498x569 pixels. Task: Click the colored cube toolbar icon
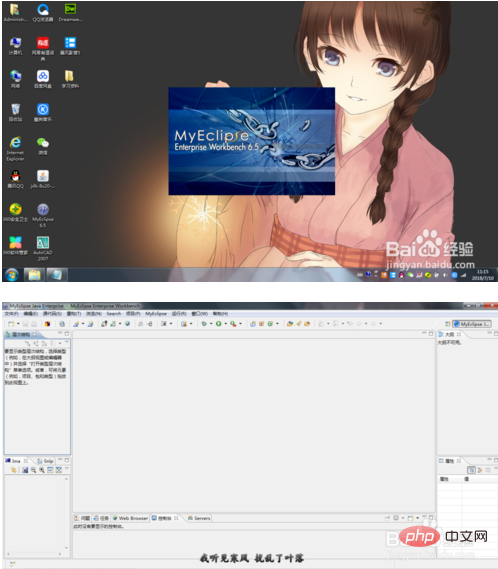tap(47, 324)
